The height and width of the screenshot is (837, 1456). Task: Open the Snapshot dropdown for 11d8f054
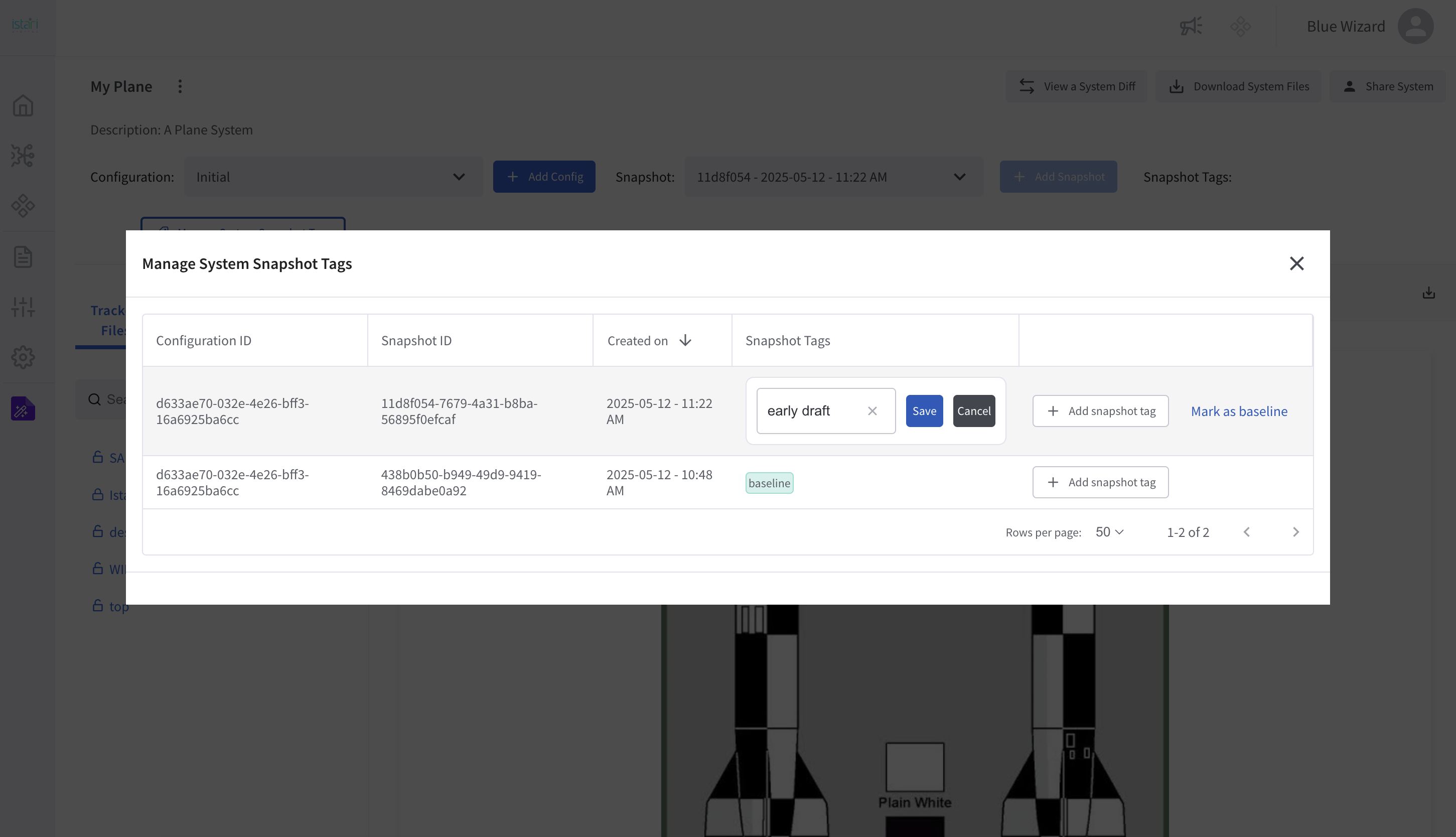click(x=833, y=177)
